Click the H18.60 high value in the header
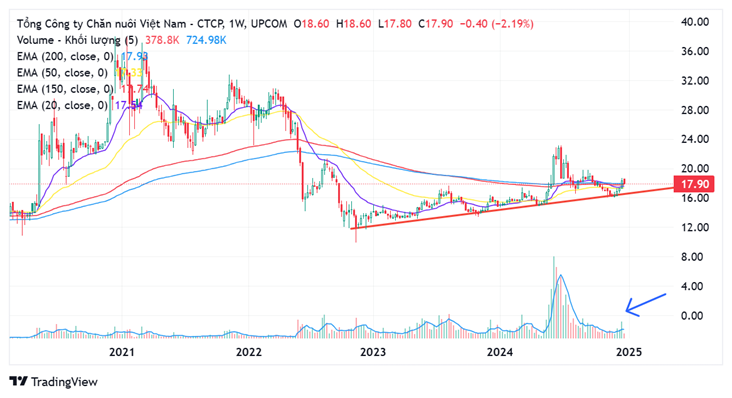This screenshot has width=732, height=398. 354,24
